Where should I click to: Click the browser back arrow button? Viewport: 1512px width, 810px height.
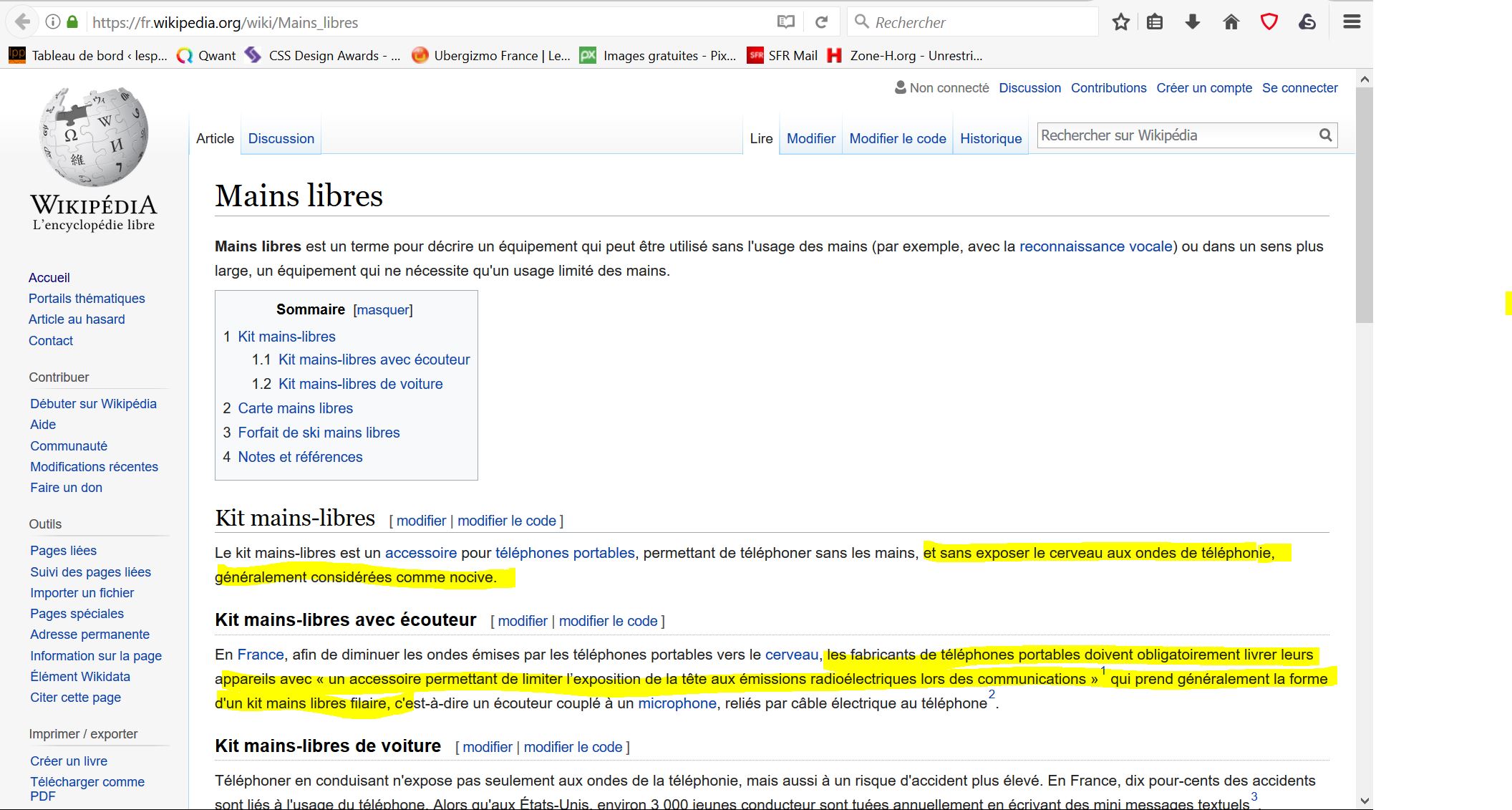(23, 22)
